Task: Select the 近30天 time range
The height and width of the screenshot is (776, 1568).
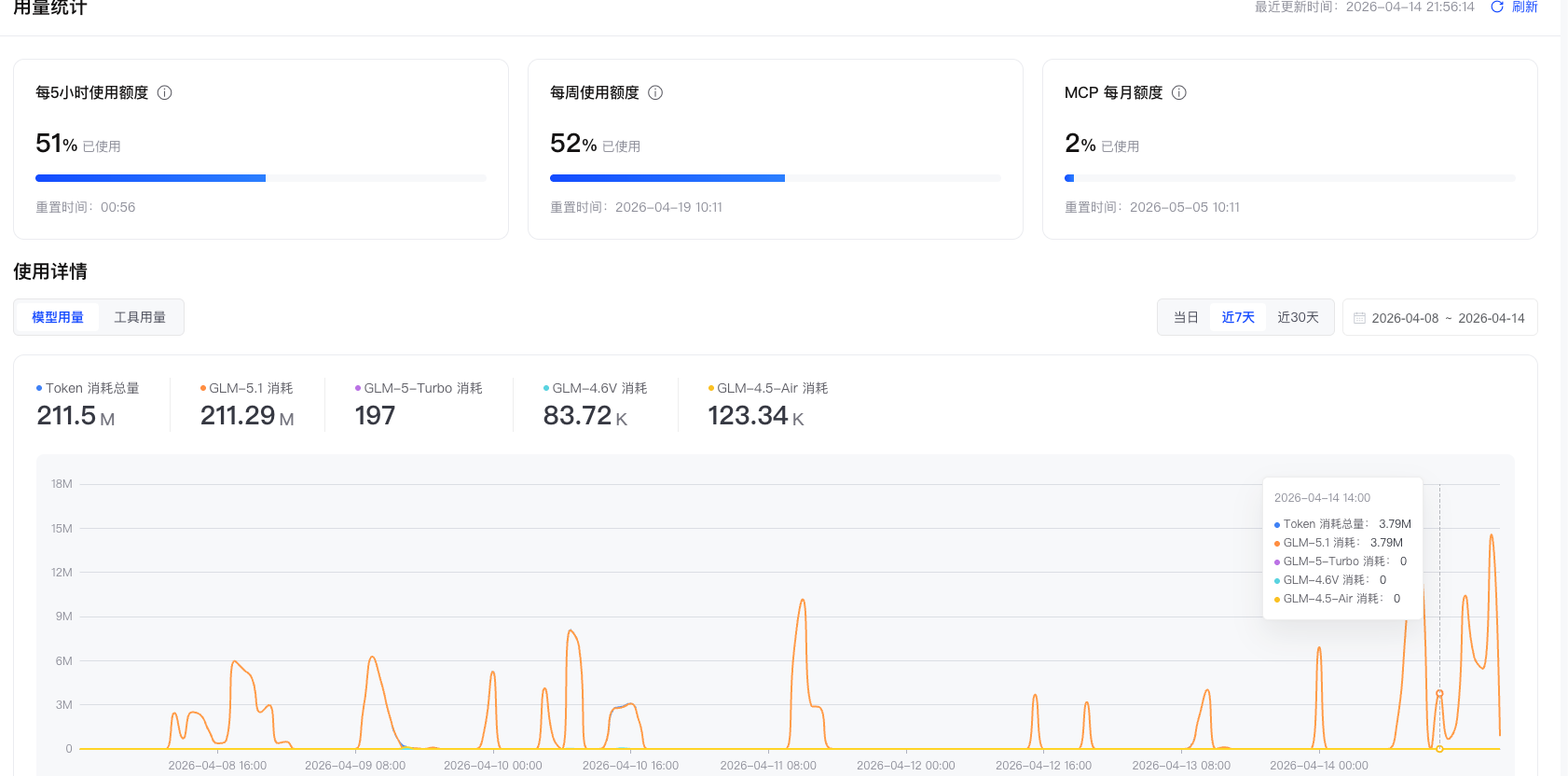Action: click(1298, 317)
